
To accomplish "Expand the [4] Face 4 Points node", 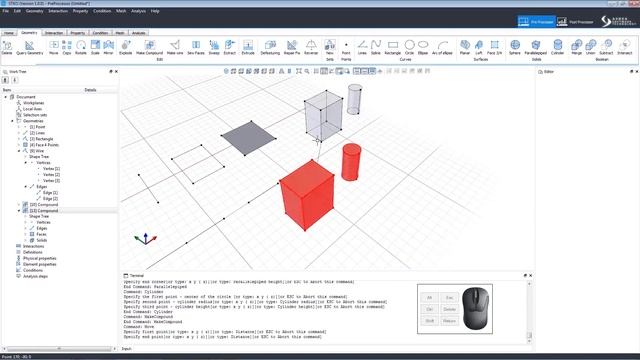I will pos(19,145).
